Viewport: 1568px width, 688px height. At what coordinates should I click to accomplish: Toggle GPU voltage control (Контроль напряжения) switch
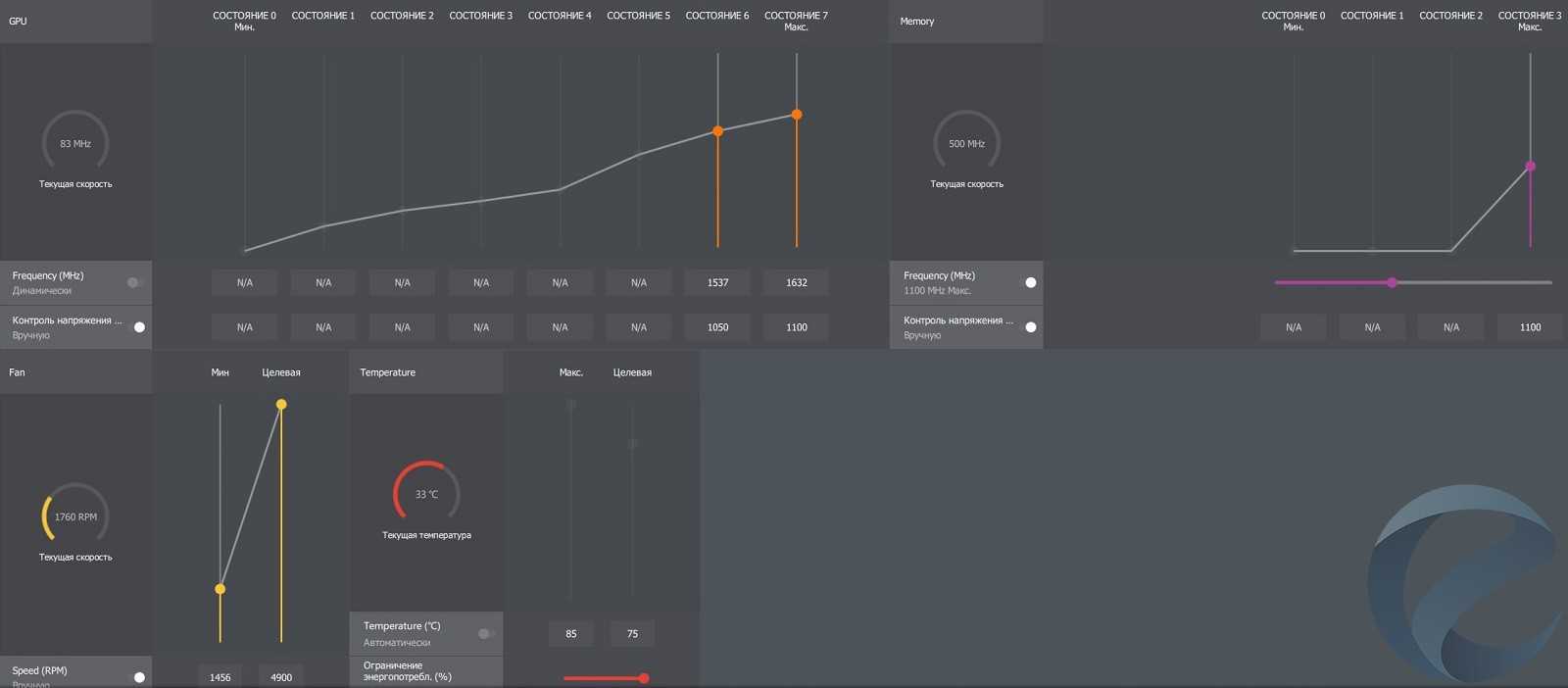[138, 327]
